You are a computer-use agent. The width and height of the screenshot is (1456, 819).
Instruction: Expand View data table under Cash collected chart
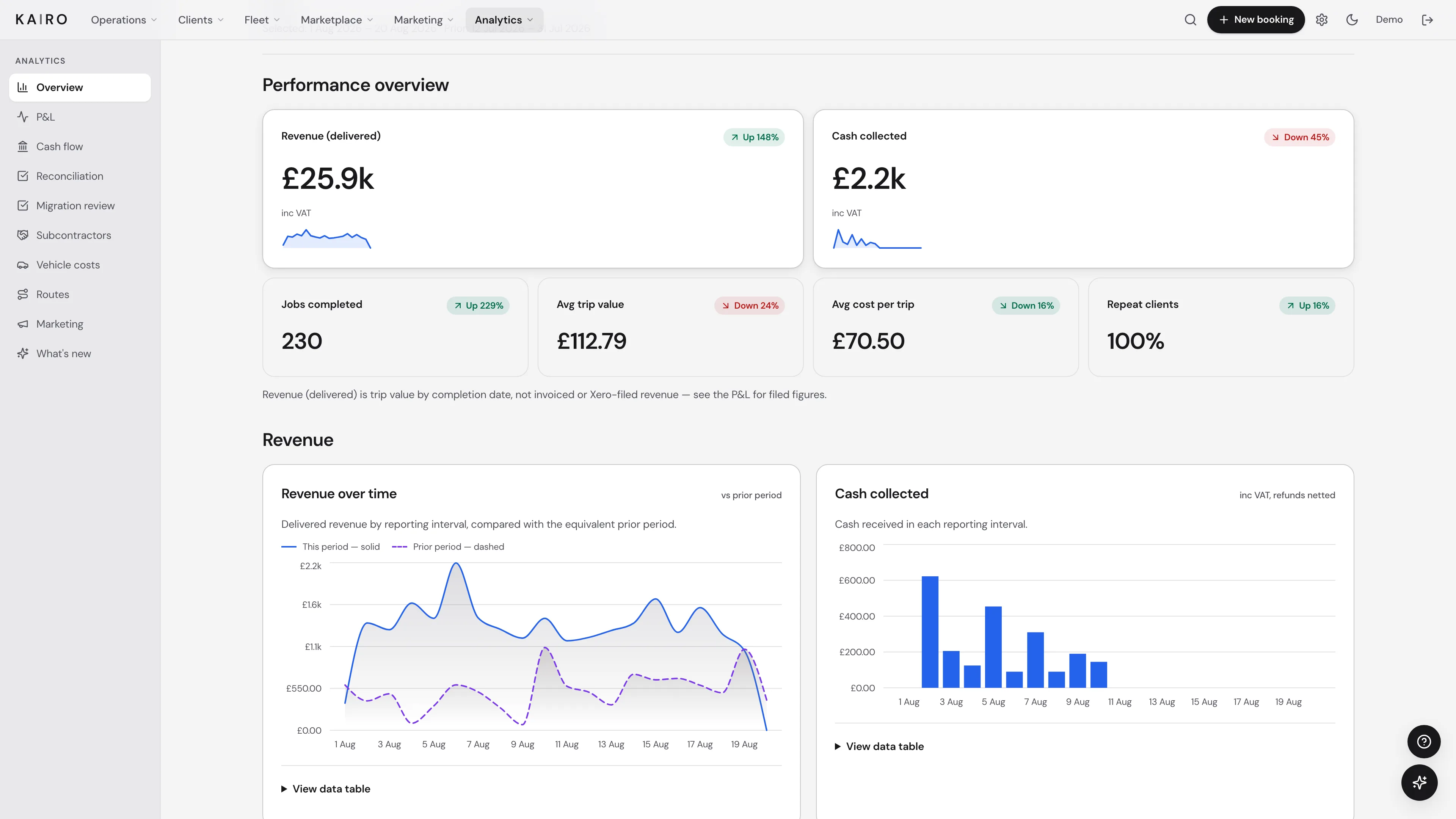pos(879,746)
